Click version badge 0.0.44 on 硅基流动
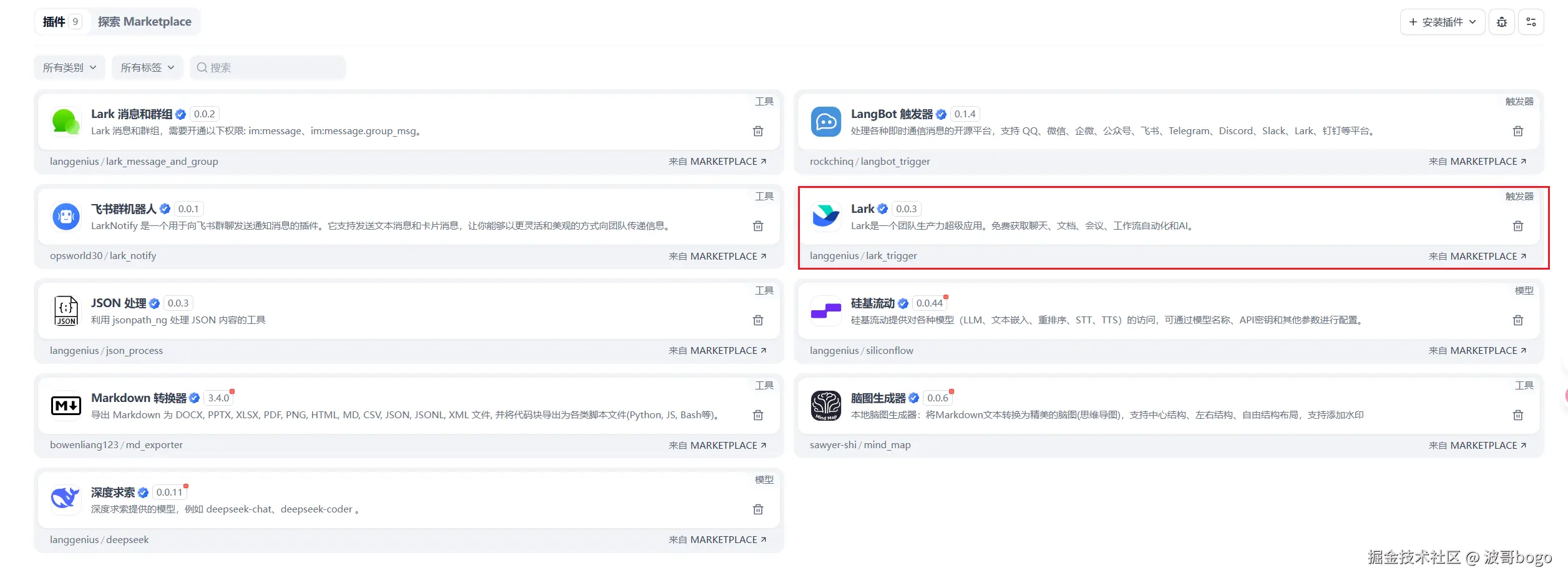Screen dimensions: 1568x583 929,303
